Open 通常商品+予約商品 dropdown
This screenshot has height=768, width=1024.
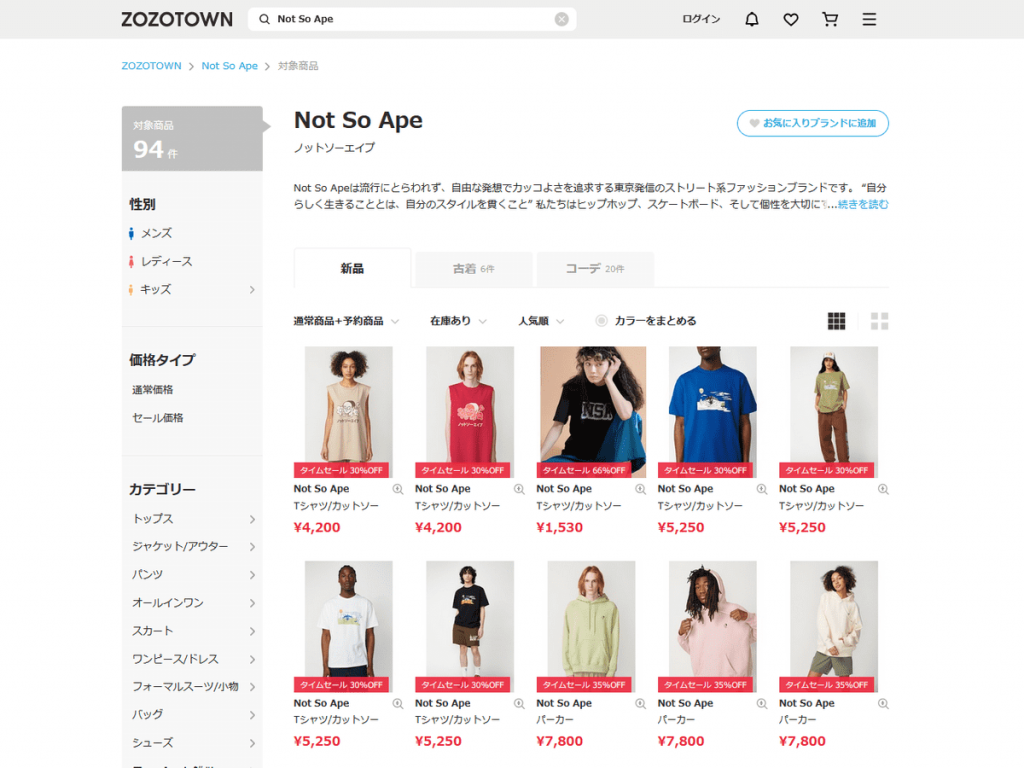tap(346, 321)
